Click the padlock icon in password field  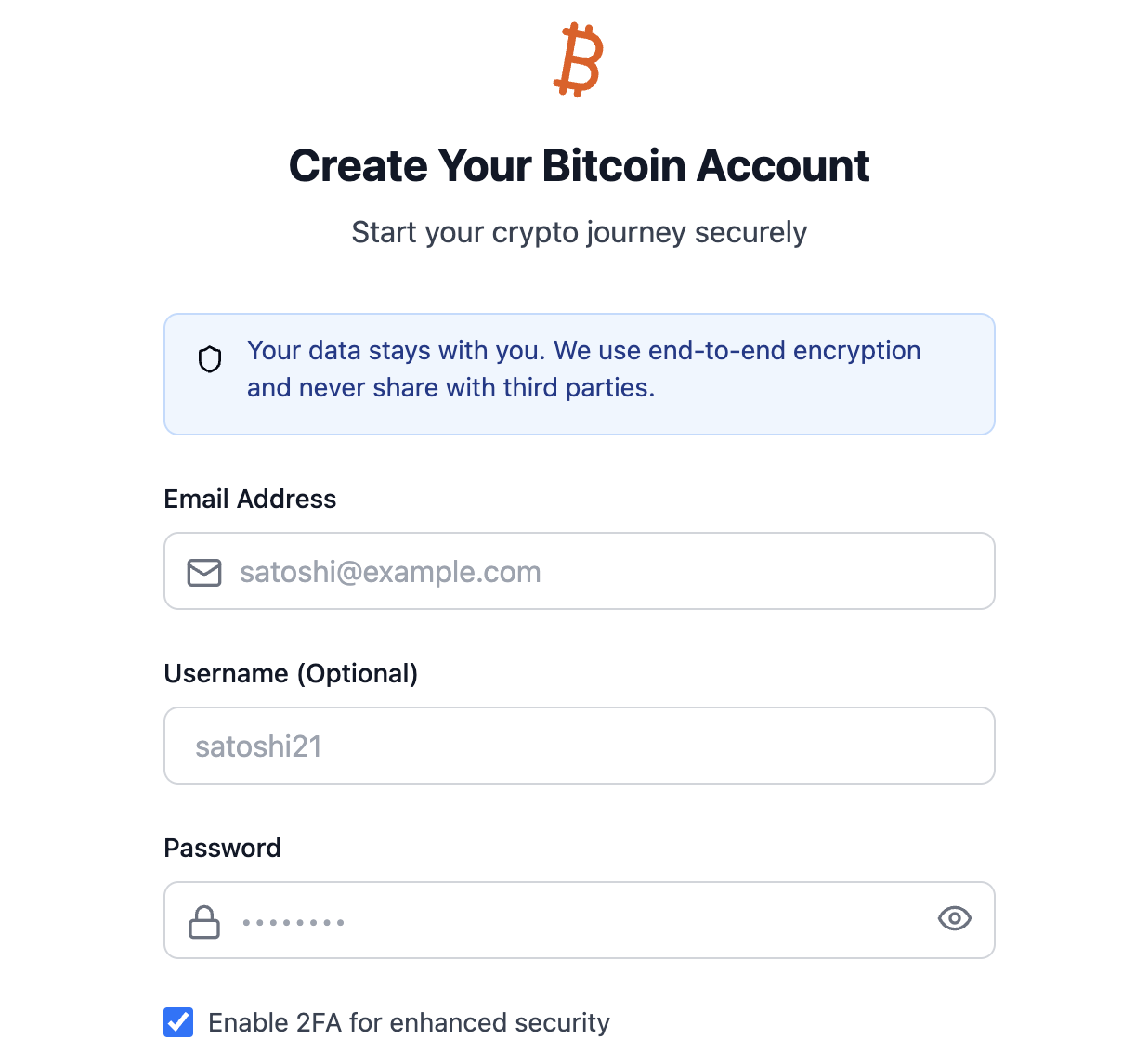[x=204, y=922]
